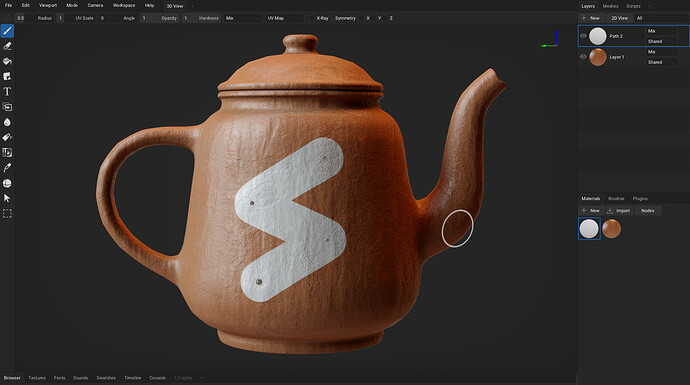Switch to the Brushes tab
This screenshot has height=385, width=690.
[616, 199]
